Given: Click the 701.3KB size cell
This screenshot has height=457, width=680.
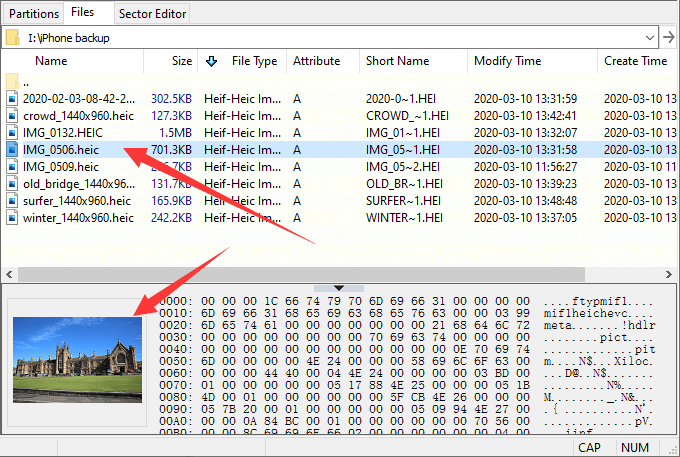Looking at the screenshot, I should (x=171, y=150).
